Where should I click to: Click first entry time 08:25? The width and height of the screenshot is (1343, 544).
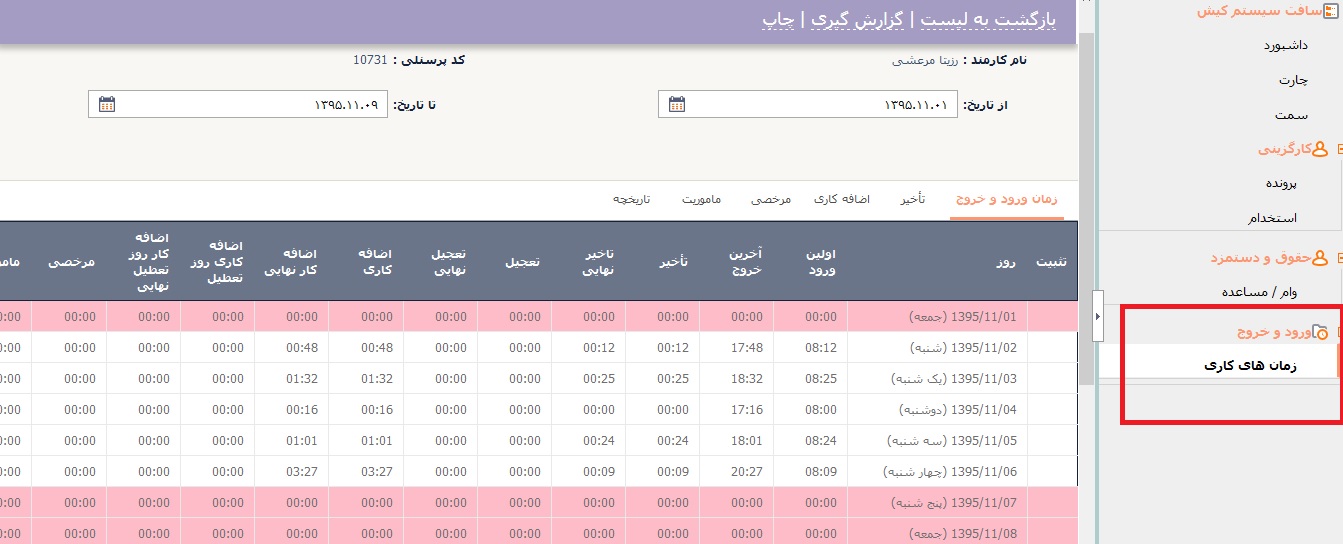click(821, 379)
